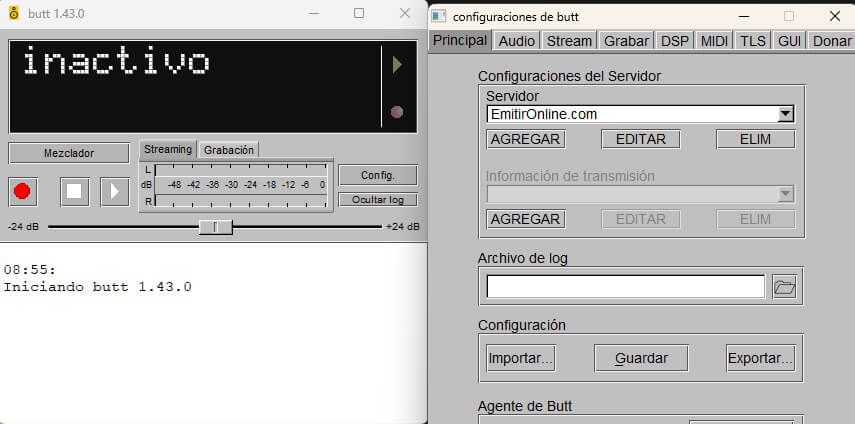The width and height of the screenshot is (855, 424).
Task: Switch to the DSP tab
Action: point(675,41)
